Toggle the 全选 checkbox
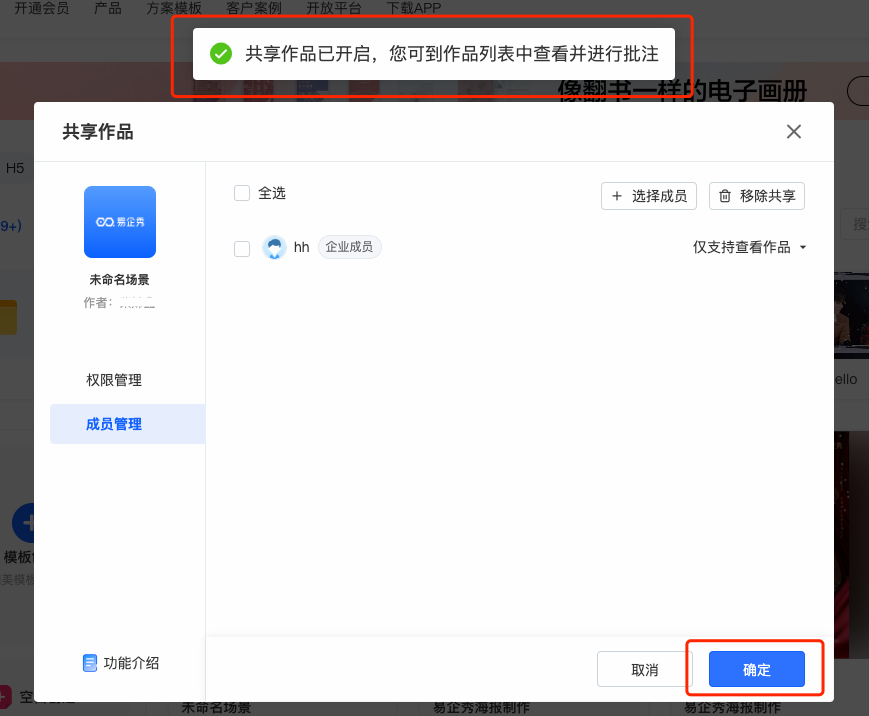Screen dimensions: 869x716 [x=242, y=193]
